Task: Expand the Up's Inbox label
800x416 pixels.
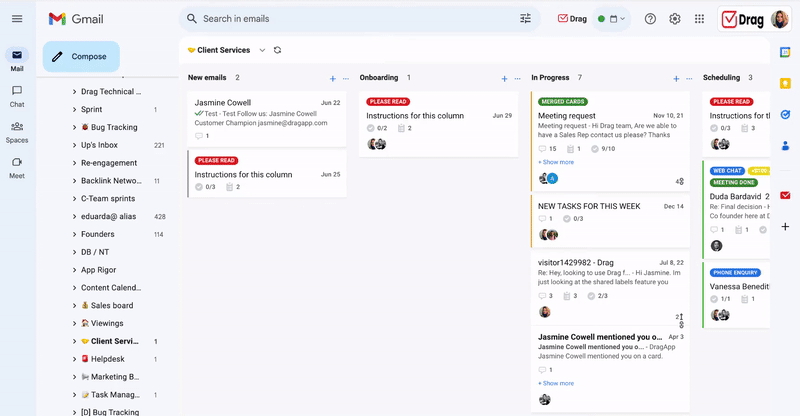Action: 74,145
